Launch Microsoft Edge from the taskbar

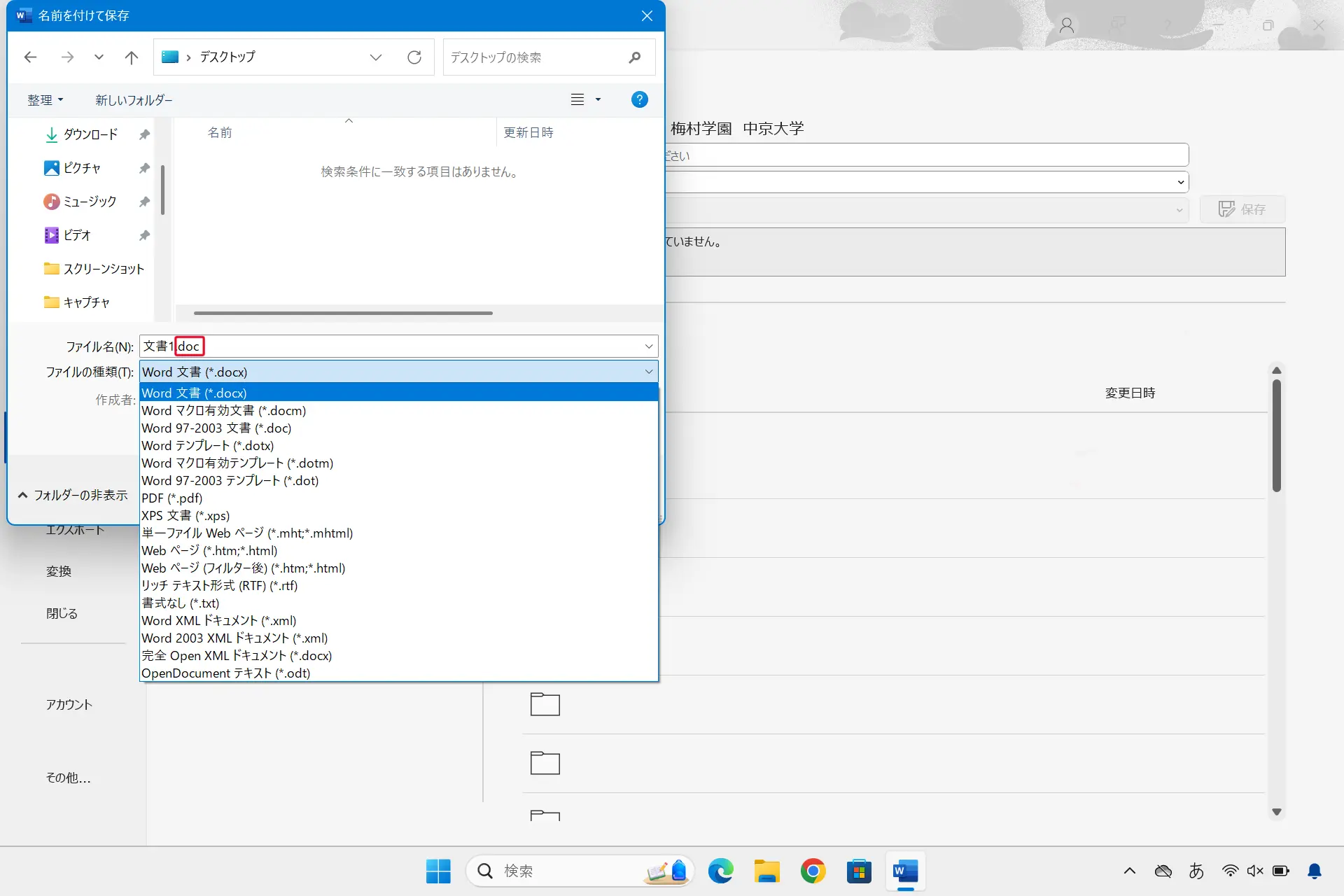click(x=720, y=871)
